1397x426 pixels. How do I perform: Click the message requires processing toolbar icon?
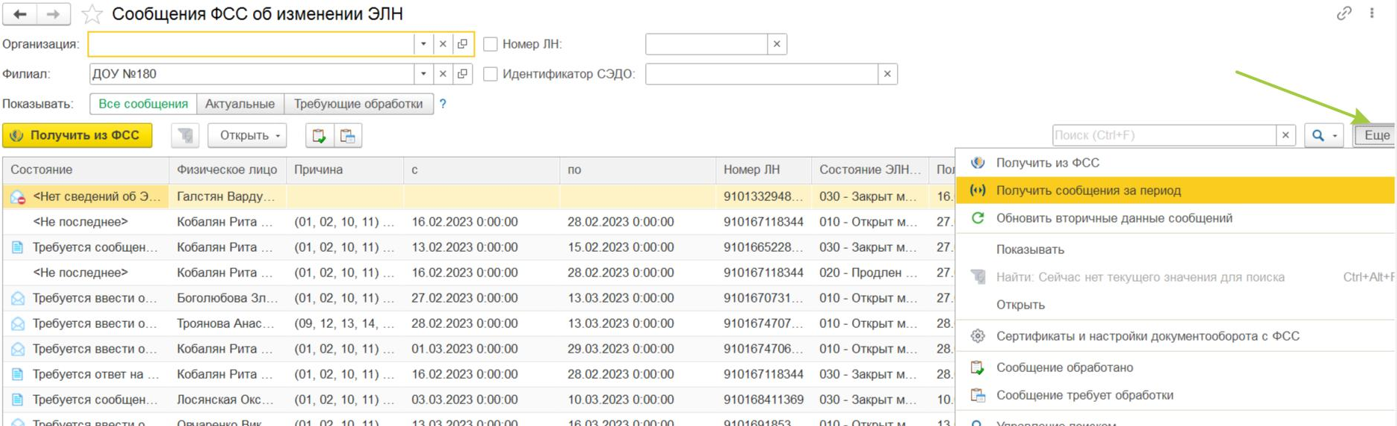347,136
